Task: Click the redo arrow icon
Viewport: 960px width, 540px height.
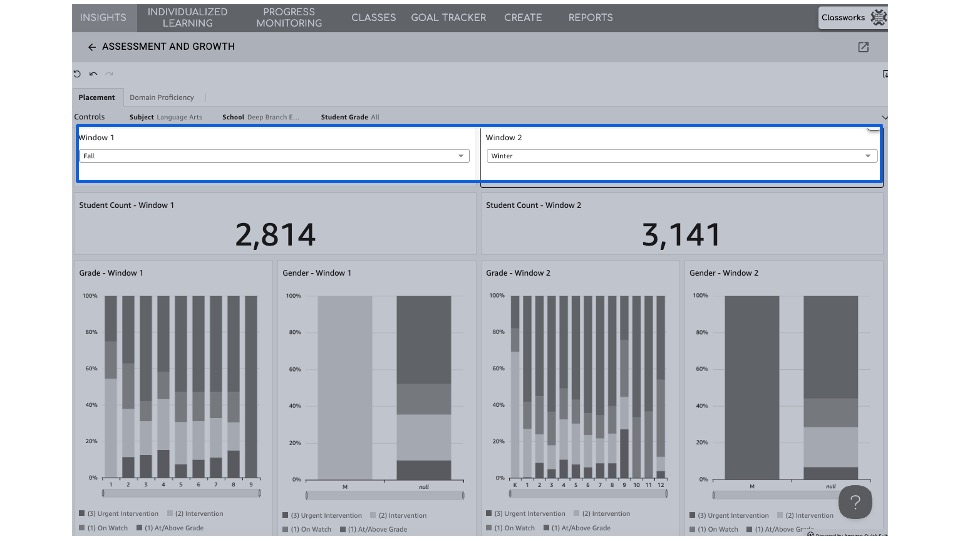Action: 109,74
